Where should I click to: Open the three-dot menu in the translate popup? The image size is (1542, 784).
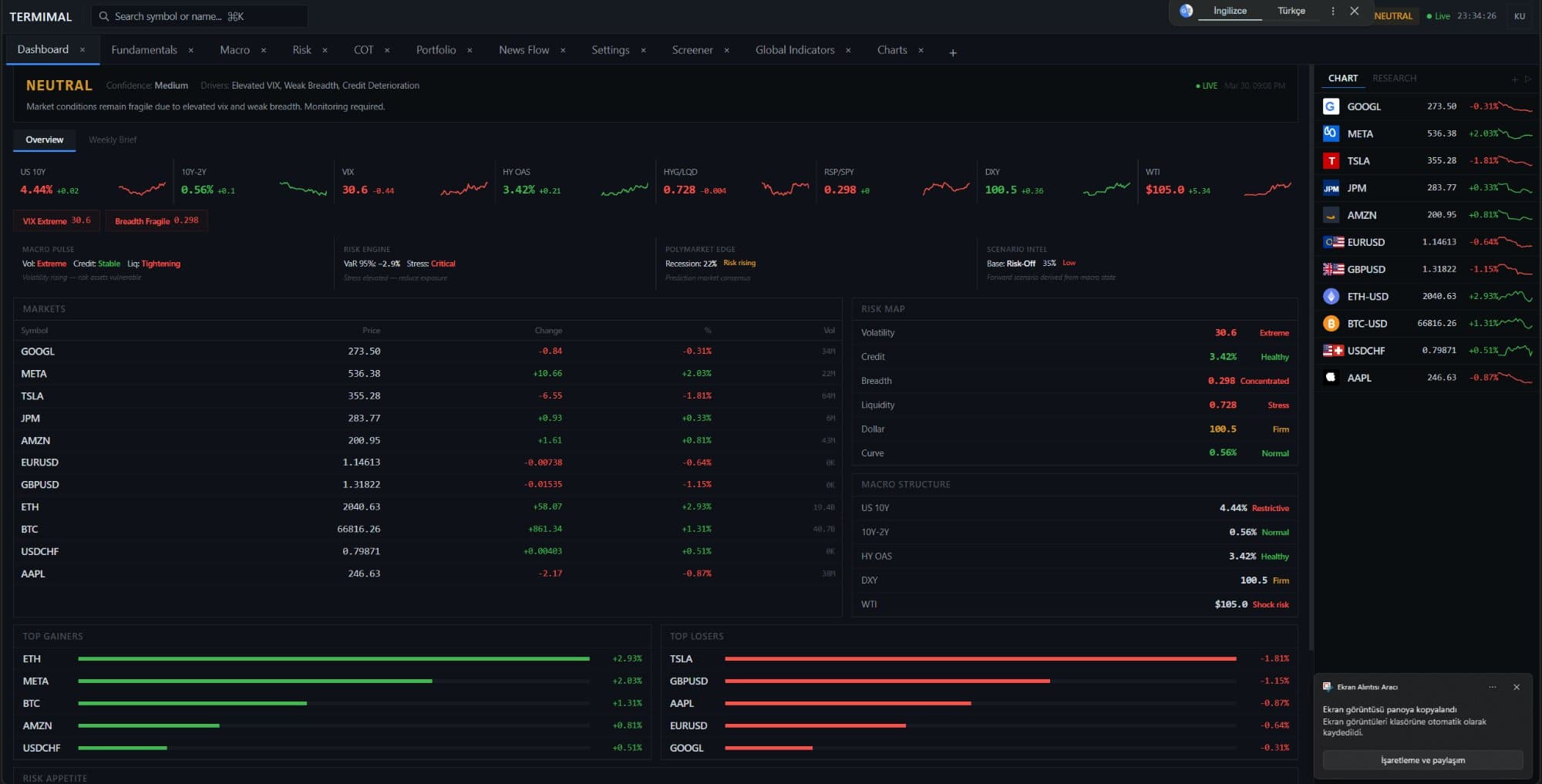tap(1332, 11)
